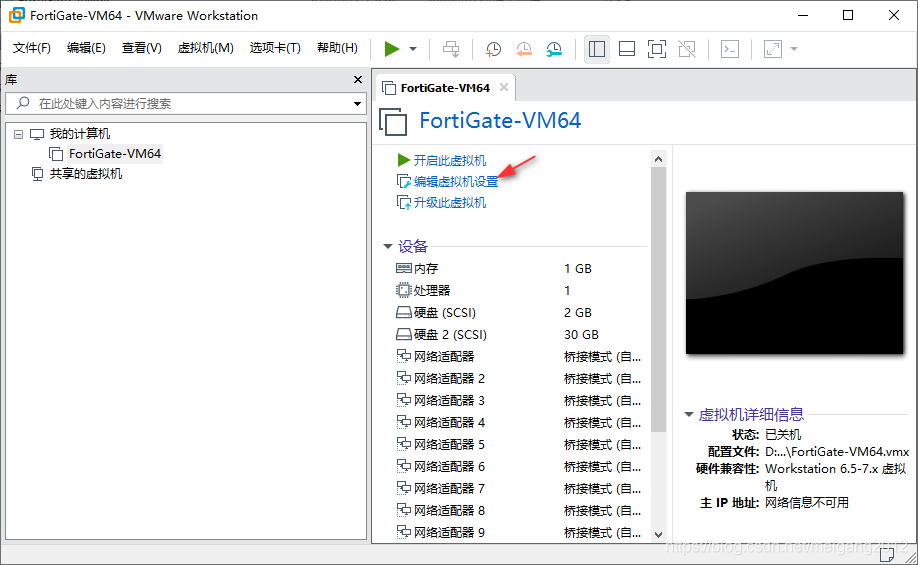Revert virtual machine to snapshot icon
Viewport: 918px width, 565px height.
[x=524, y=49]
